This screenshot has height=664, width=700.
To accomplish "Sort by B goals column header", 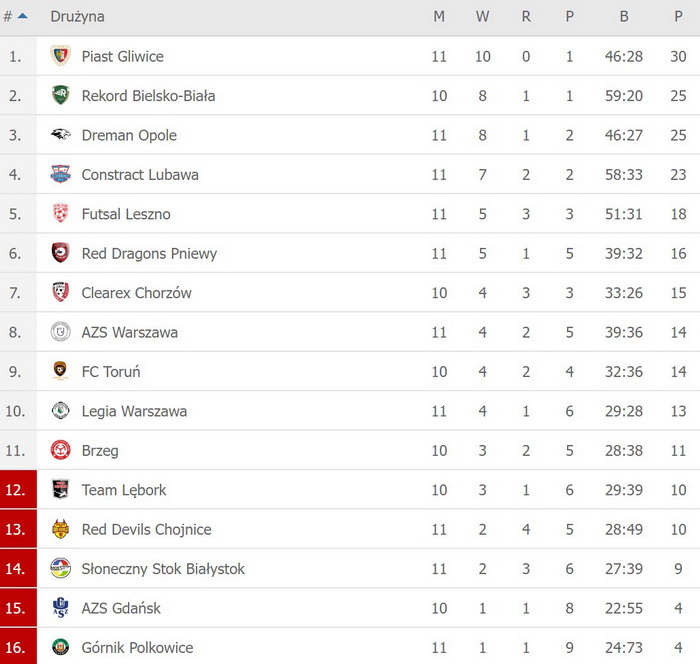I will pos(624,16).
